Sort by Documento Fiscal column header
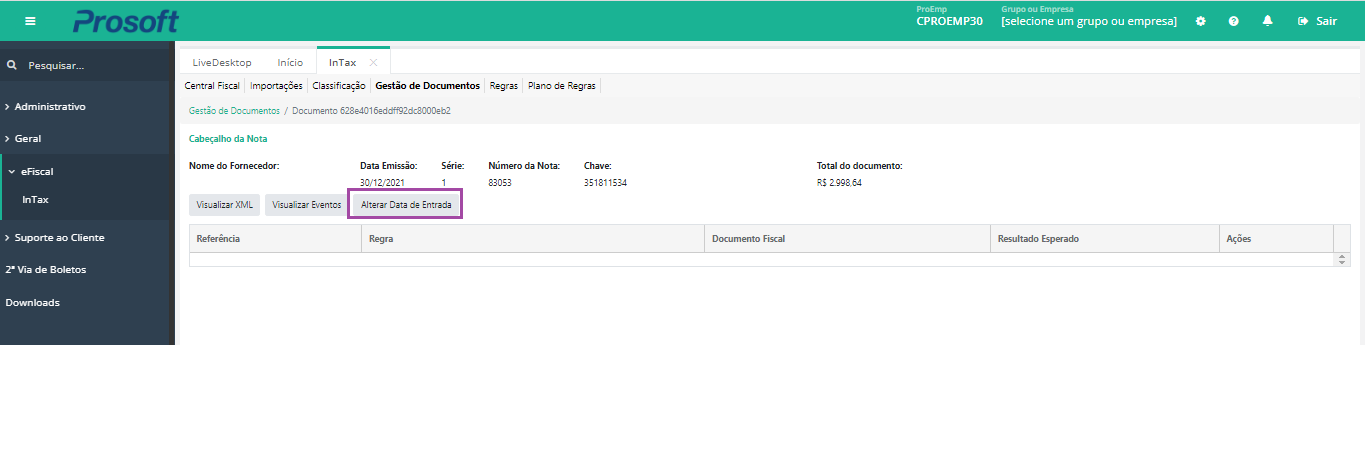Image resolution: width=1365 pixels, height=460 pixels. 847,239
